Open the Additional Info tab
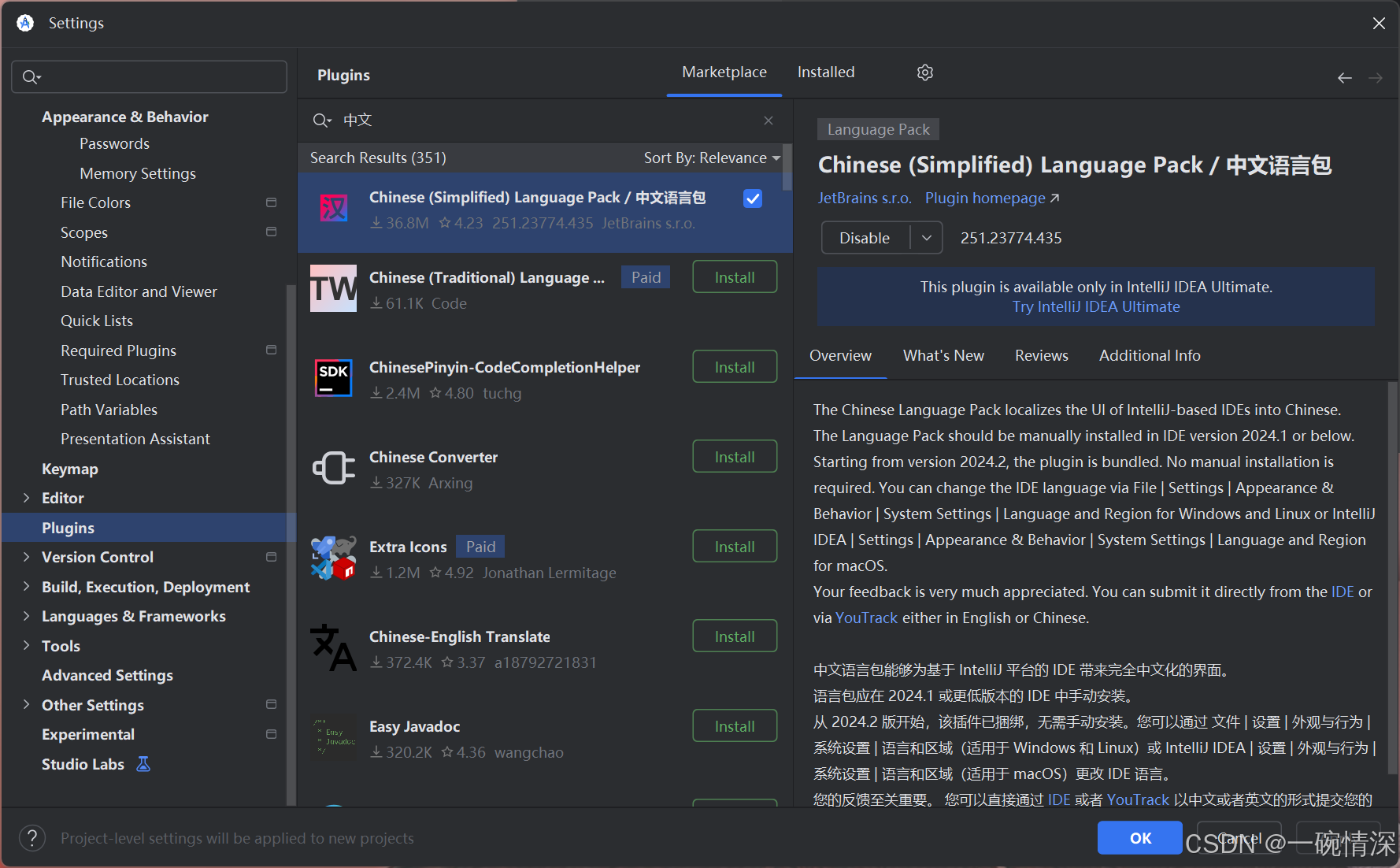The width and height of the screenshot is (1400, 868). [1150, 356]
